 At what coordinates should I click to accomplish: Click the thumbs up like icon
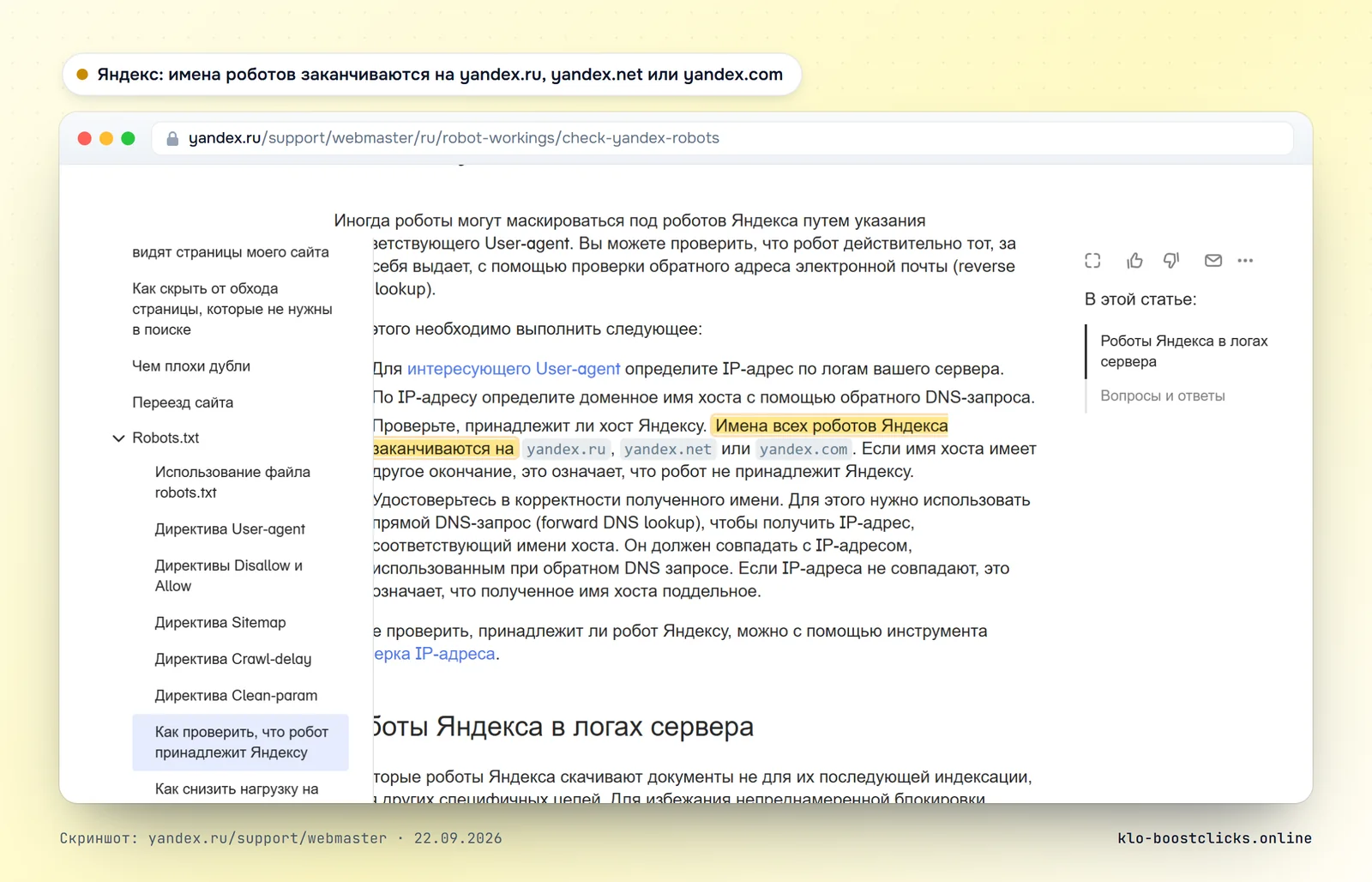point(1134,260)
